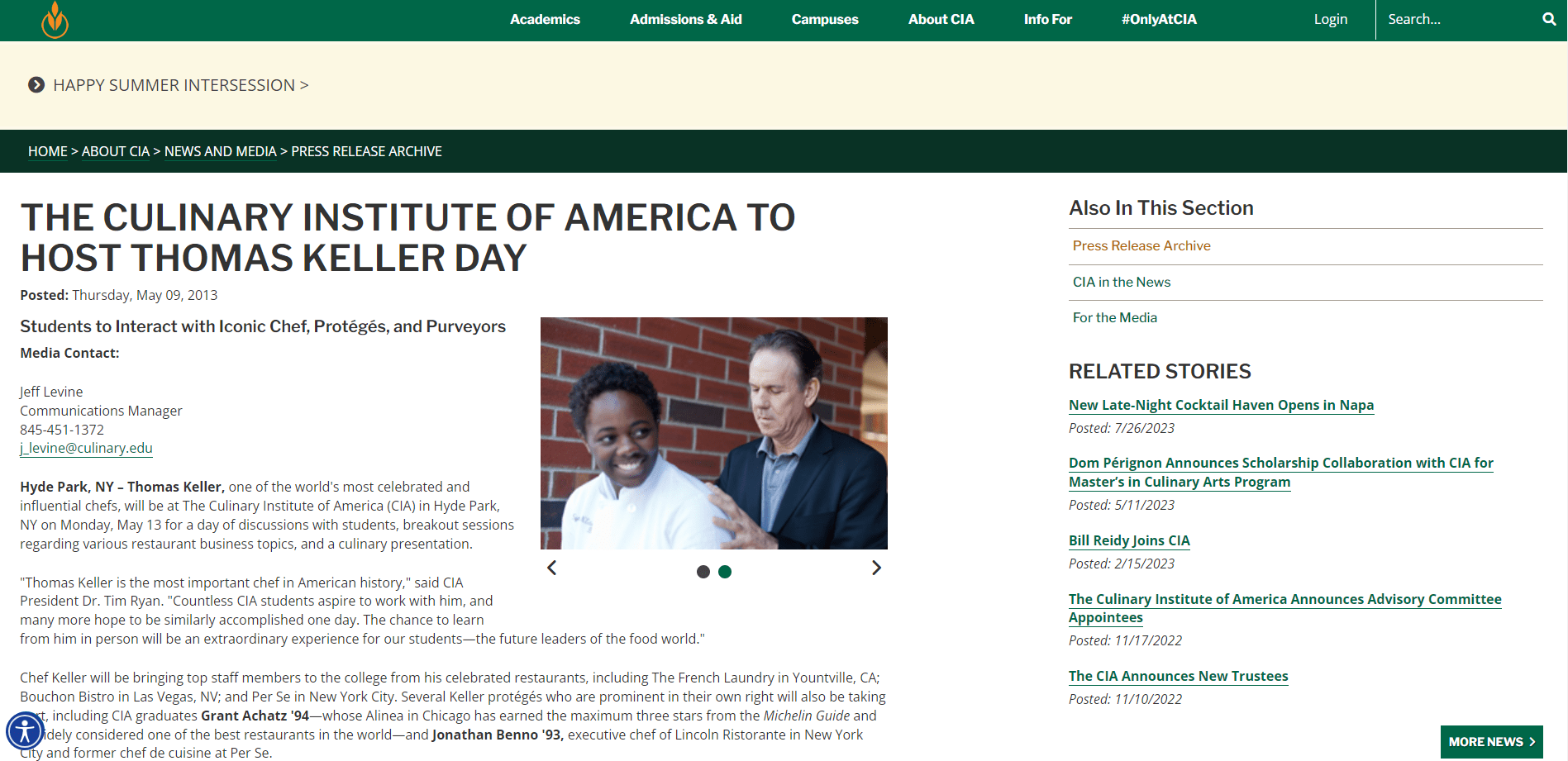Click the Posted: 5/11/2023 date text
The height and width of the screenshot is (761, 1568).
point(1121,505)
